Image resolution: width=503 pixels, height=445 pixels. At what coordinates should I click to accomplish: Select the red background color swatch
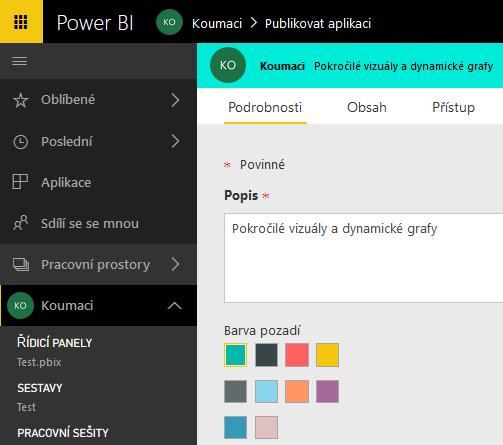tap(297, 355)
